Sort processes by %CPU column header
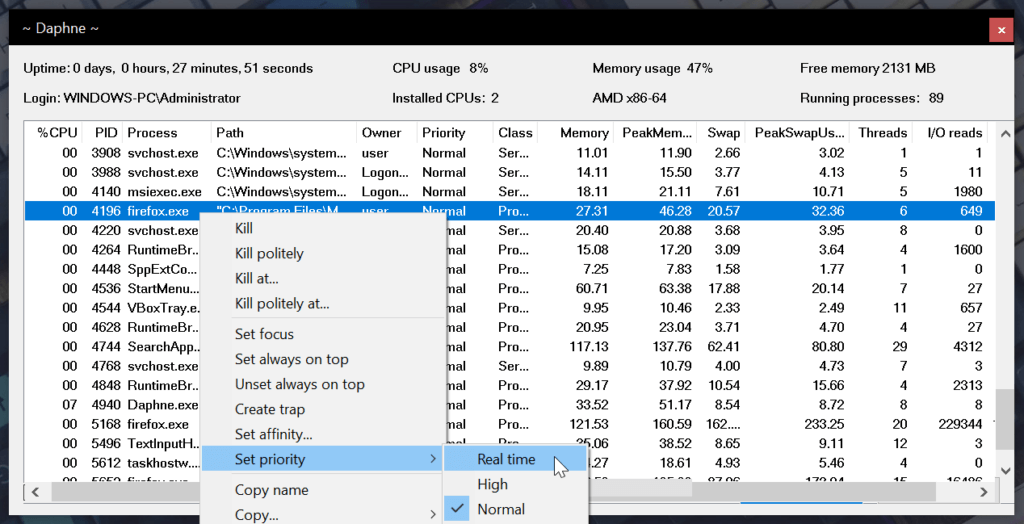The height and width of the screenshot is (524, 1024). (57, 132)
